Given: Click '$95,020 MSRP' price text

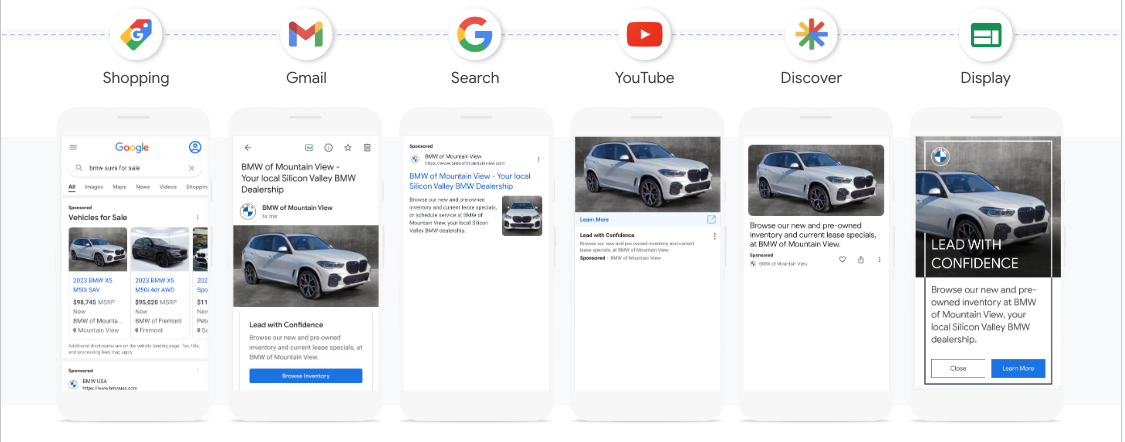Looking at the screenshot, I should pos(154,303).
